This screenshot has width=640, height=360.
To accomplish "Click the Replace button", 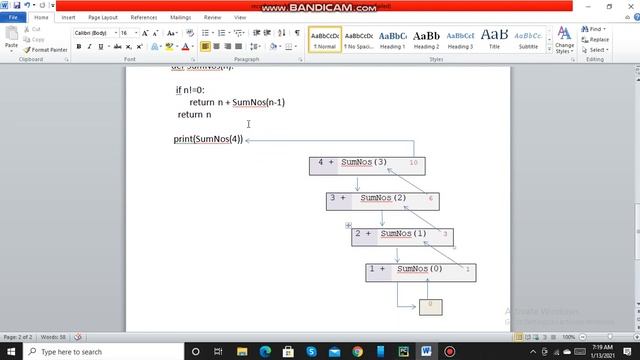I will tap(595, 40).
